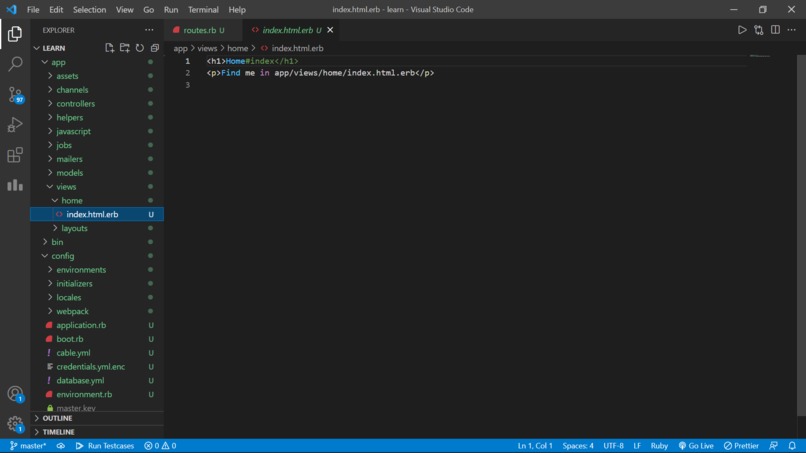Open the notifications bell in status bar

pos(792,446)
